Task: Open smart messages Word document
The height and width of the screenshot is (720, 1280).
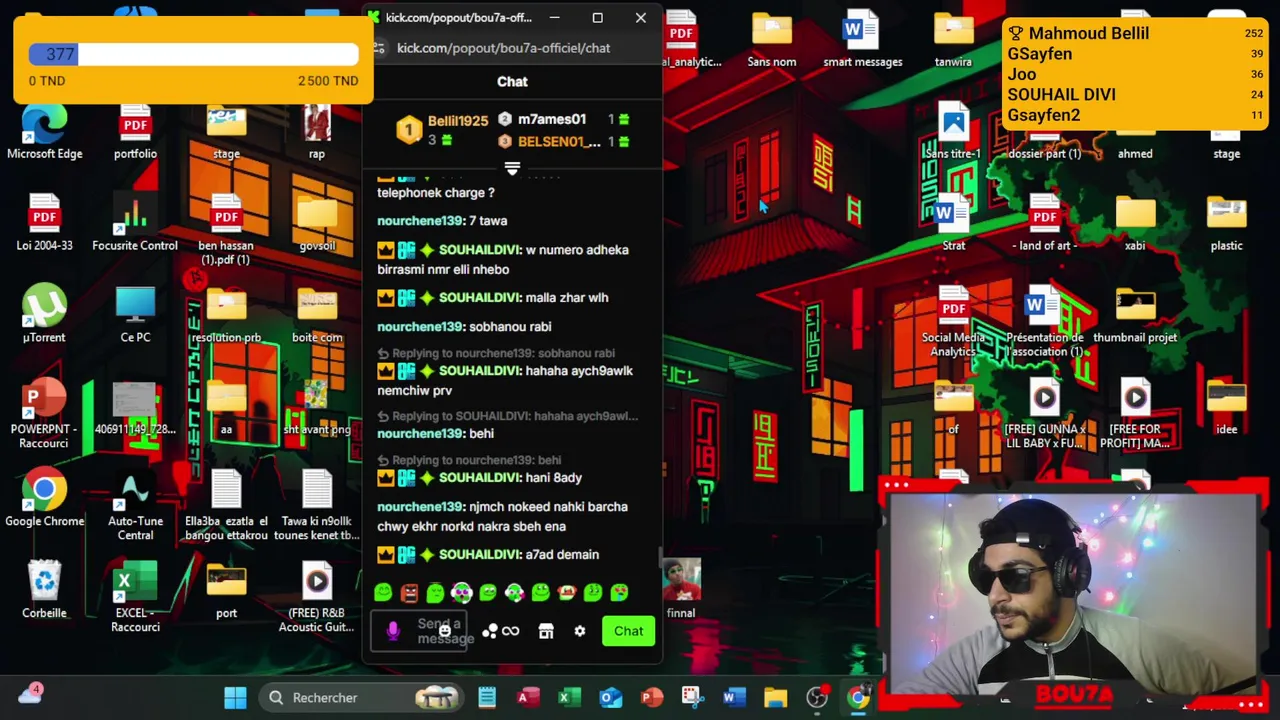Action: click(x=862, y=40)
